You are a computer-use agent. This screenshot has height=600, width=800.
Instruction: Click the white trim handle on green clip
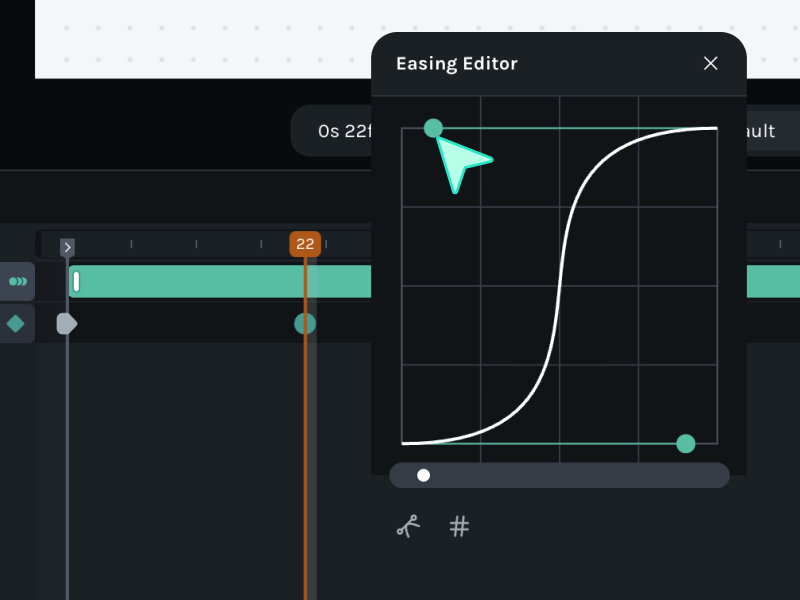76,282
